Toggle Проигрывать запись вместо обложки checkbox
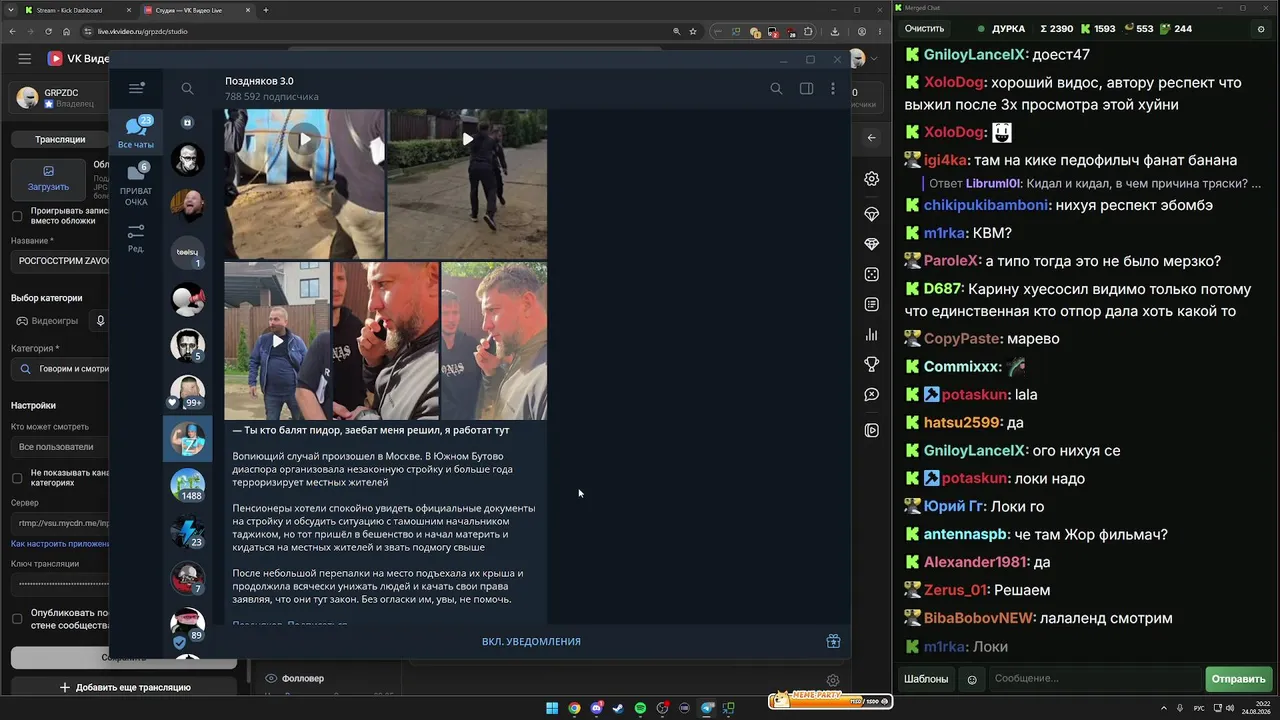 pos(17,216)
